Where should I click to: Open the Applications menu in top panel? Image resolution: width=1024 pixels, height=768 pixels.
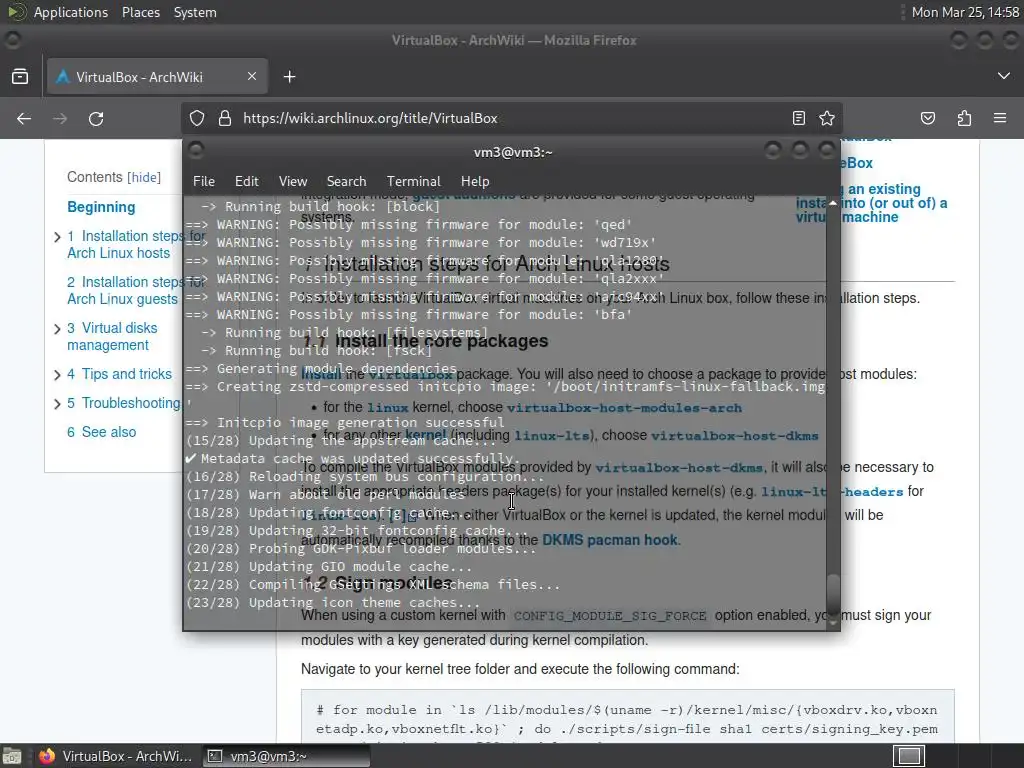(x=71, y=12)
